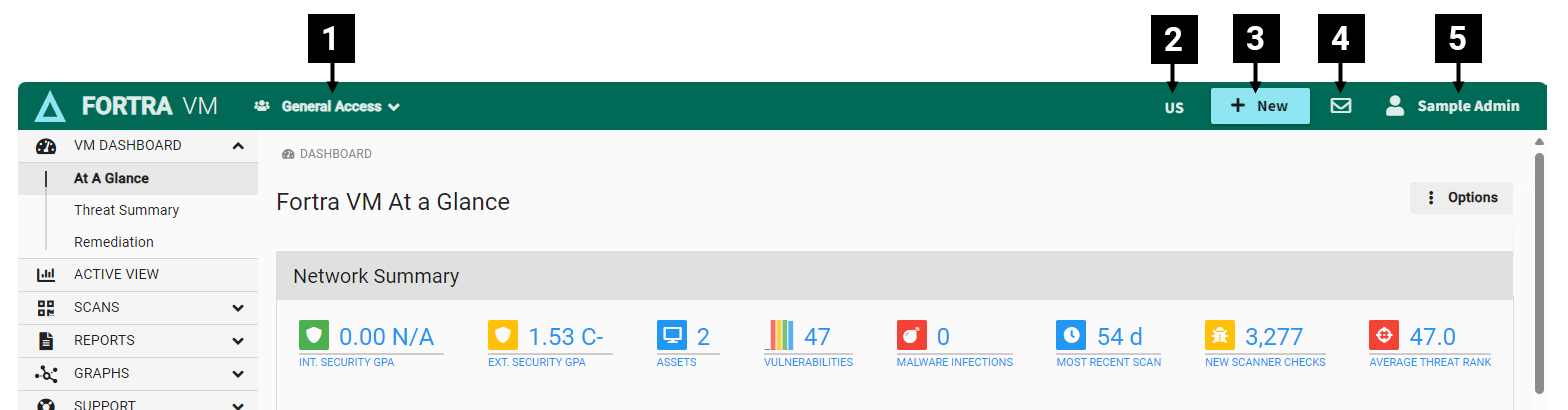Open the Remediation dashboard page
This screenshot has height=410, width=1568.
coord(114,242)
